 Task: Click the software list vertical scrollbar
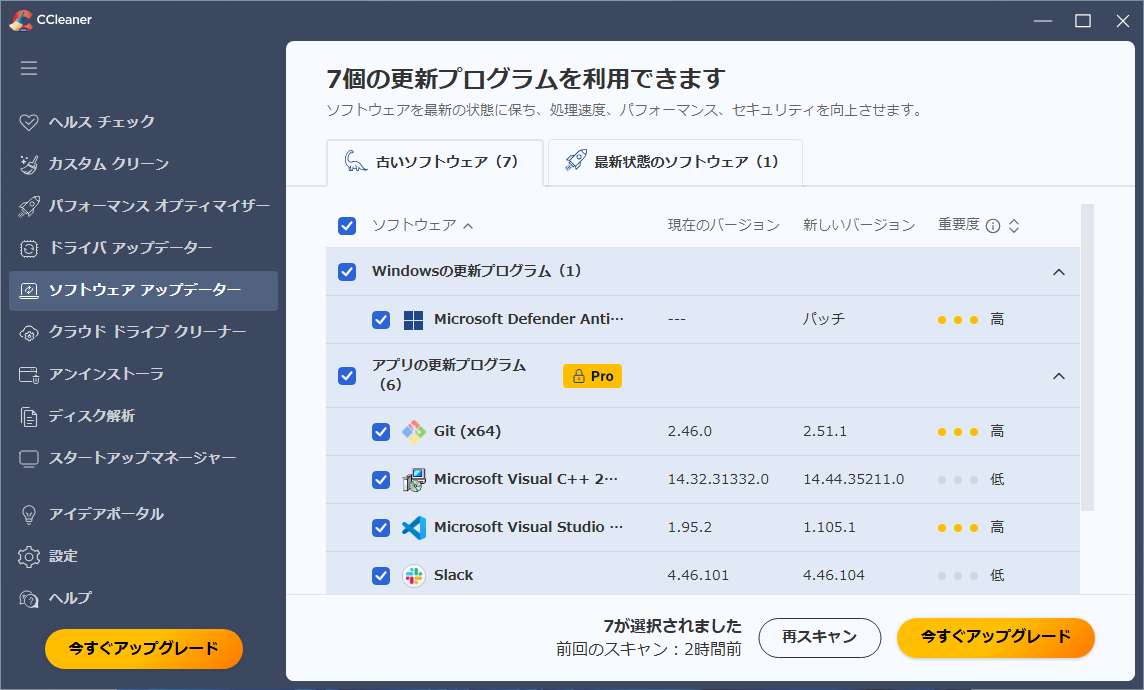click(1087, 360)
